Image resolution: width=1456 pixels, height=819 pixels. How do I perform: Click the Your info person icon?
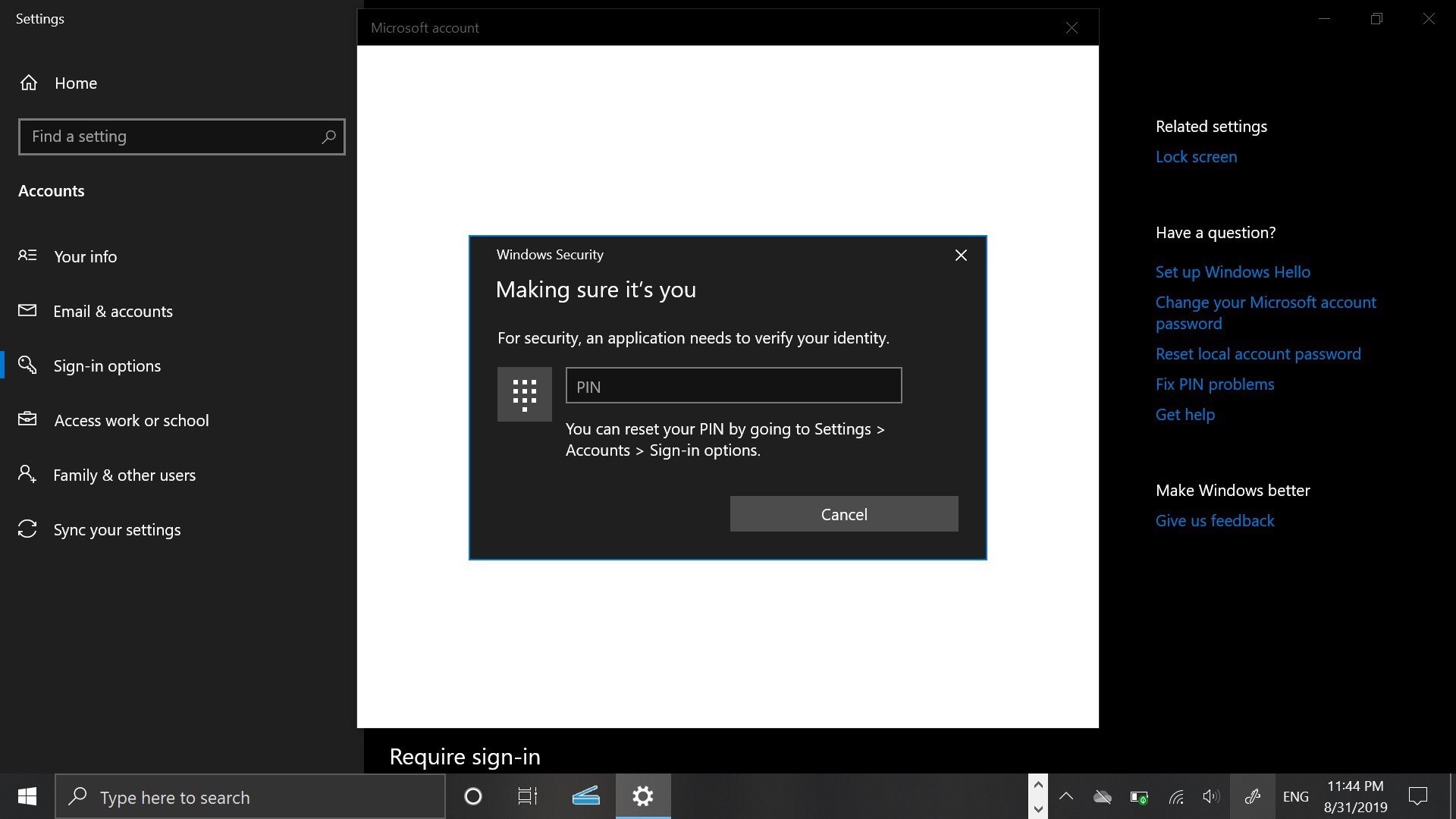tap(27, 256)
